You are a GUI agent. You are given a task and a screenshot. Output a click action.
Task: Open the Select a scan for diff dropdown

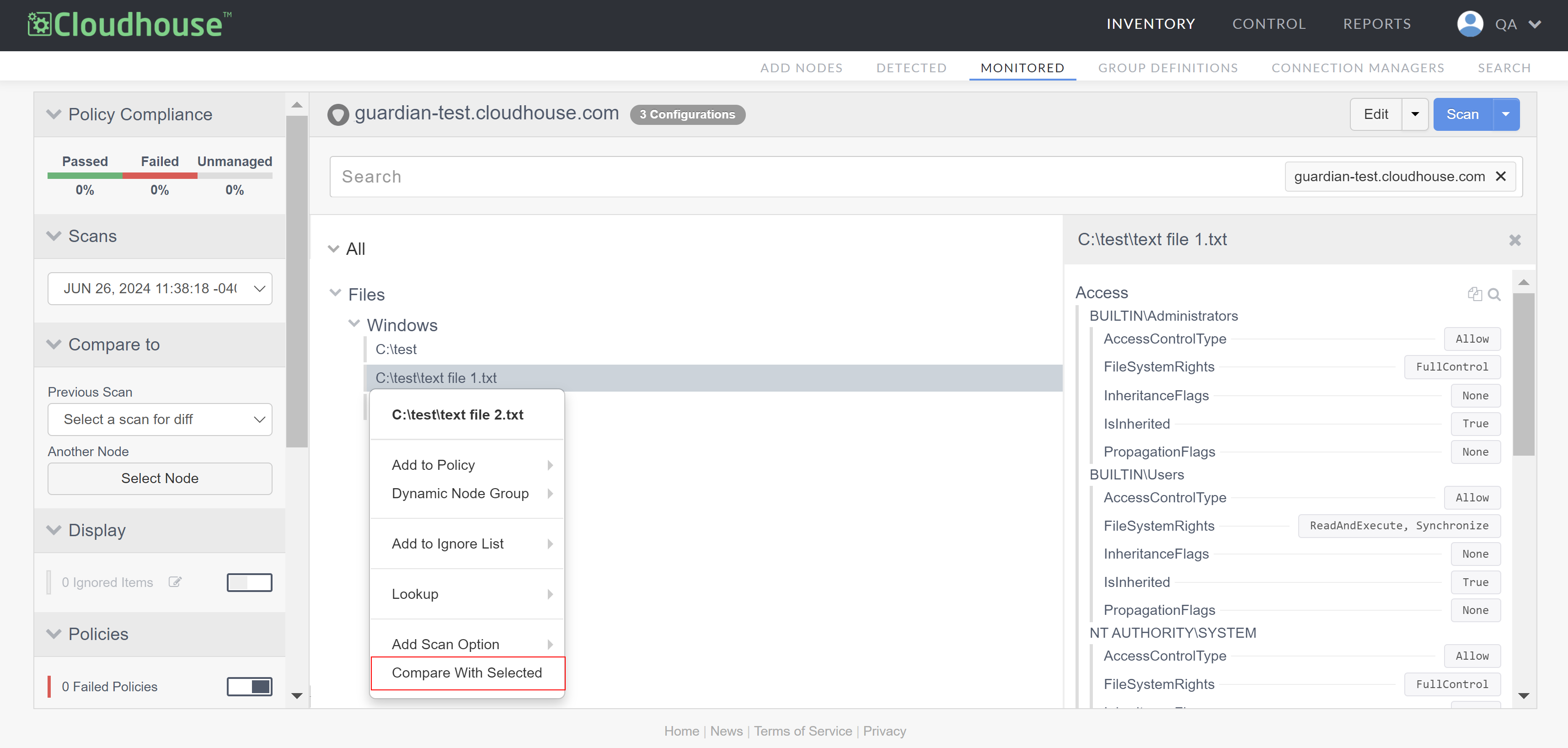point(160,420)
